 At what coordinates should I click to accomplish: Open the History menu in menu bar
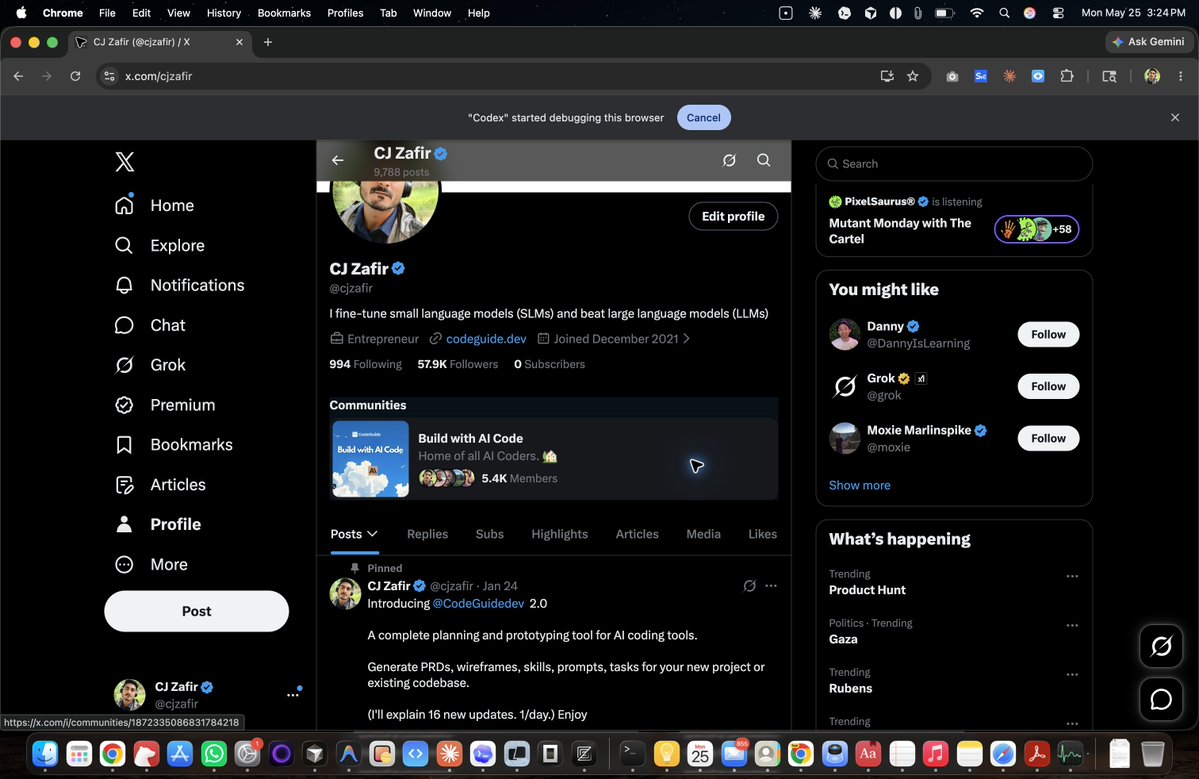[x=223, y=13]
